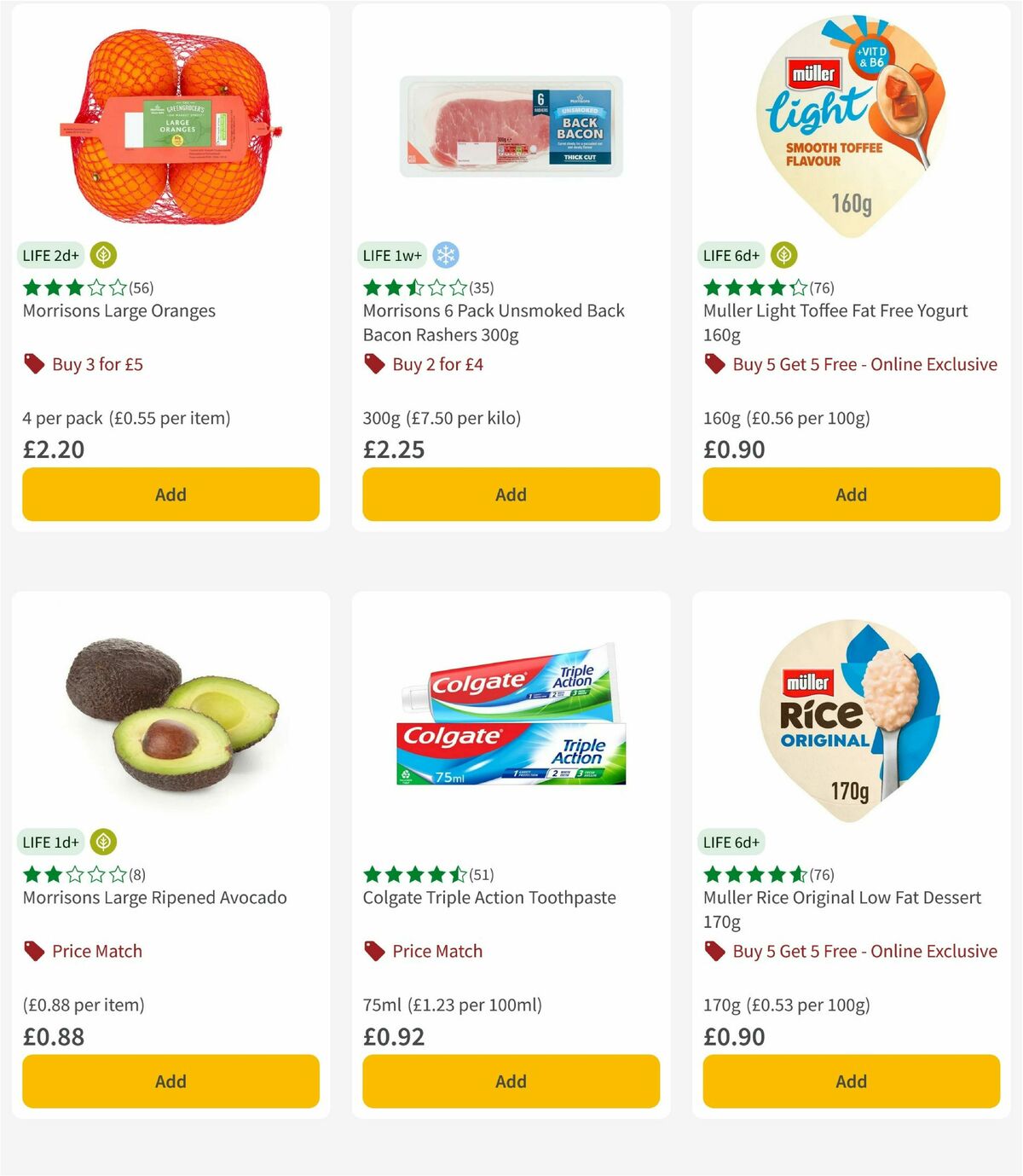The image size is (1023, 1176).
Task: Click the organic leaf icon on Muller Light yogurt
Action: pos(783,255)
